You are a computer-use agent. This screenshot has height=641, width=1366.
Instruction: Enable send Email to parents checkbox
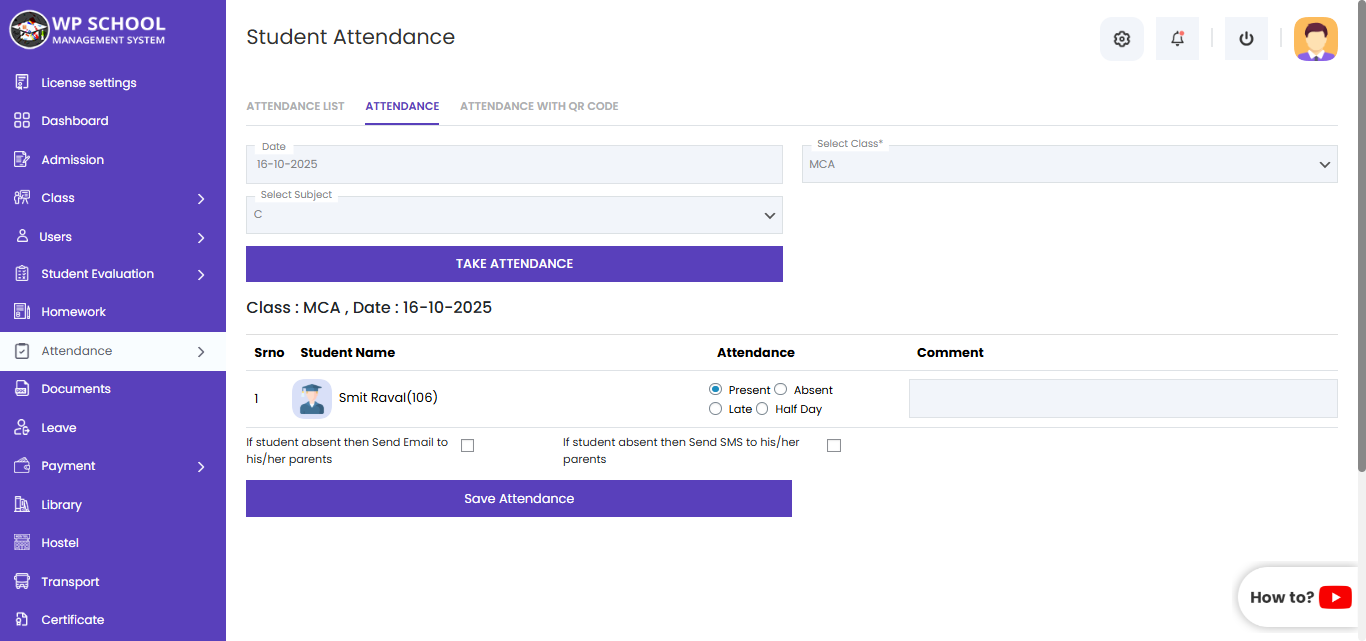pyautogui.click(x=467, y=446)
